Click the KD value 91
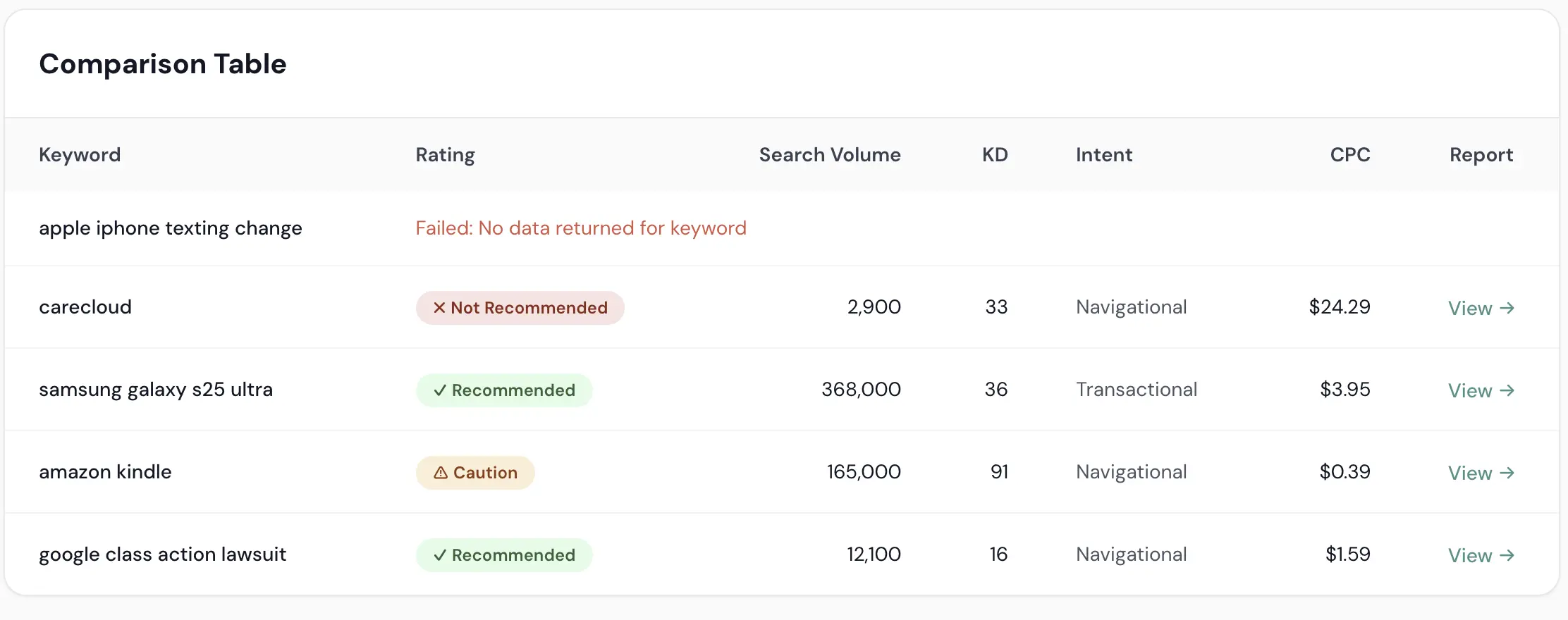The height and width of the screenshot is (620, 1568). coord(999,472)
